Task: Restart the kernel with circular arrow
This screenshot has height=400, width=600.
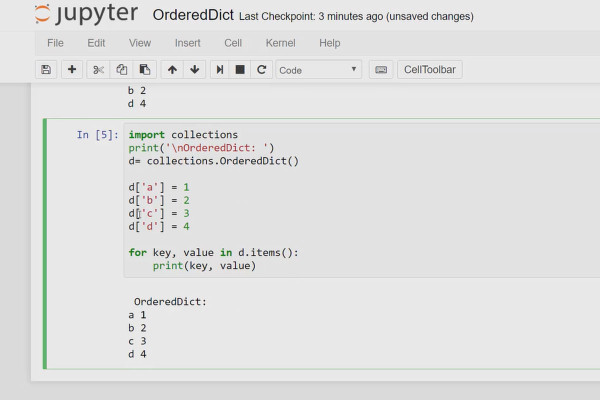Action: 262,70
